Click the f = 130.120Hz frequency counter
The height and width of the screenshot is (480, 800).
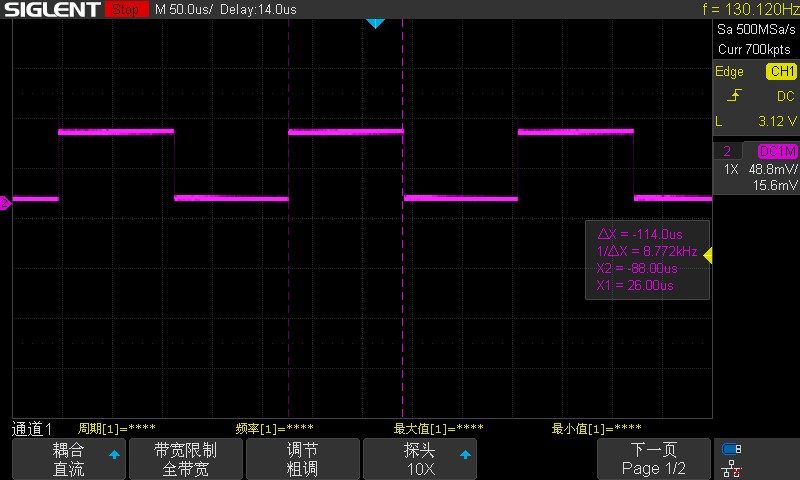tap(751, 9)
